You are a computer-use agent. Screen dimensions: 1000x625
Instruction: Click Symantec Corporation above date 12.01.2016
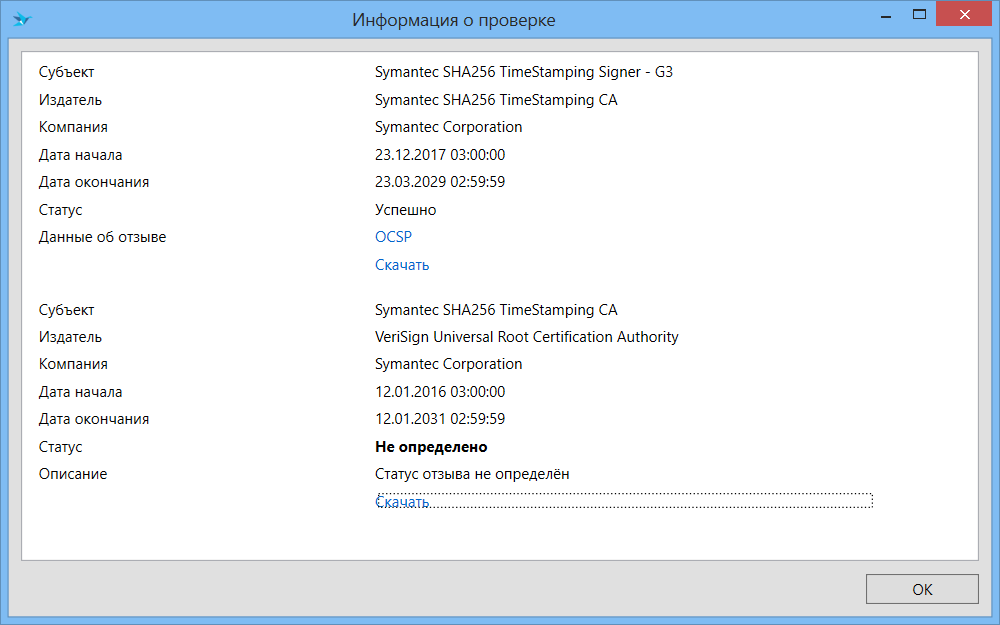click(x=448, y=364)
